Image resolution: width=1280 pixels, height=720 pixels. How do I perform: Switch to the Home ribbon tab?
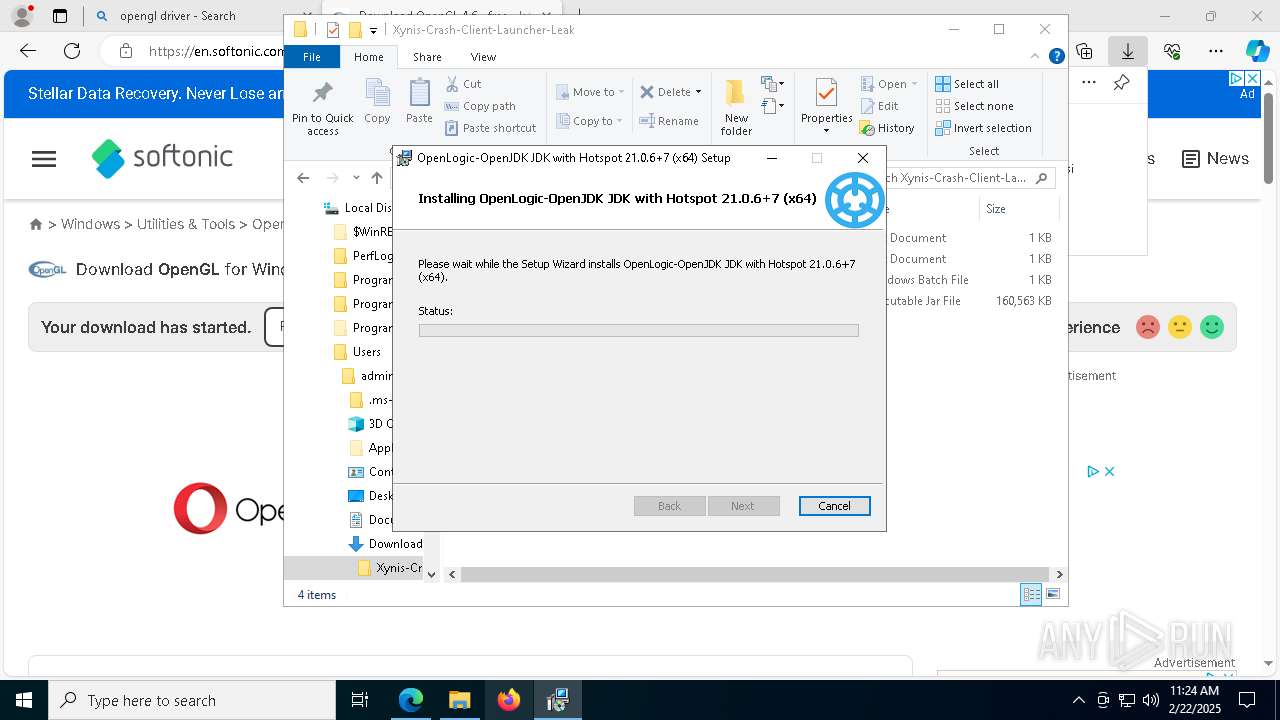coord(368,57)
